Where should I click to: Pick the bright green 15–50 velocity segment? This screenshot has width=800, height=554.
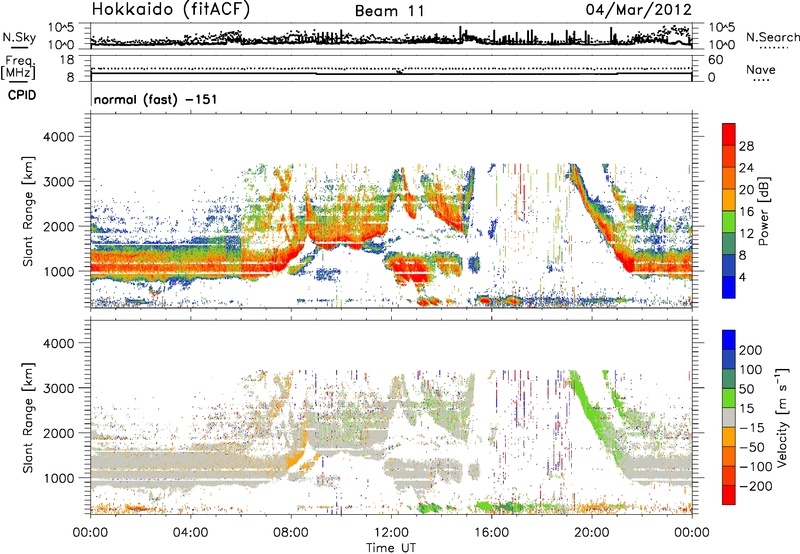(729, 398)
